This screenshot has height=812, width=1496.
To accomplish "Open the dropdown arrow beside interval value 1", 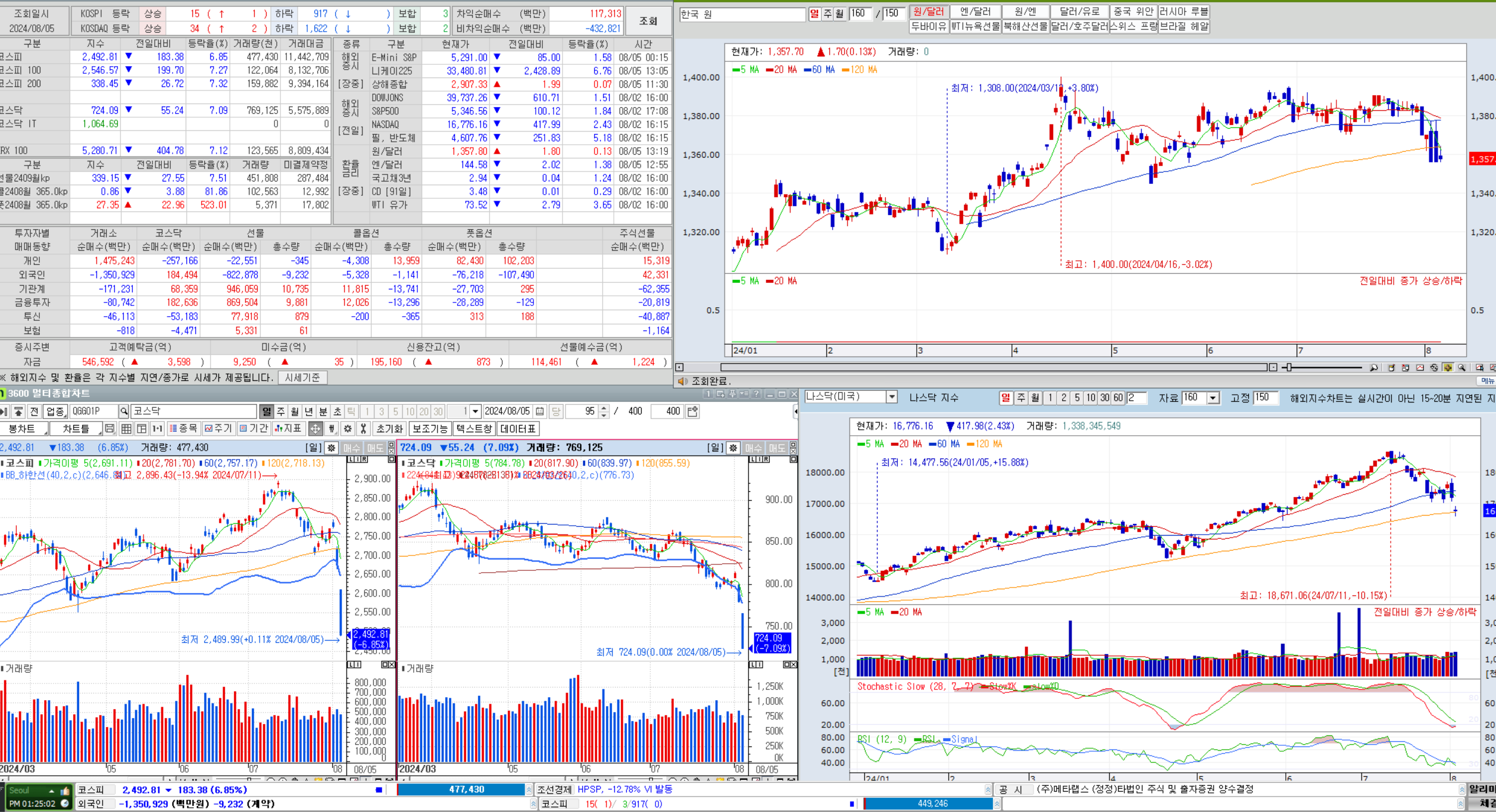I will (x=475, y=411).
